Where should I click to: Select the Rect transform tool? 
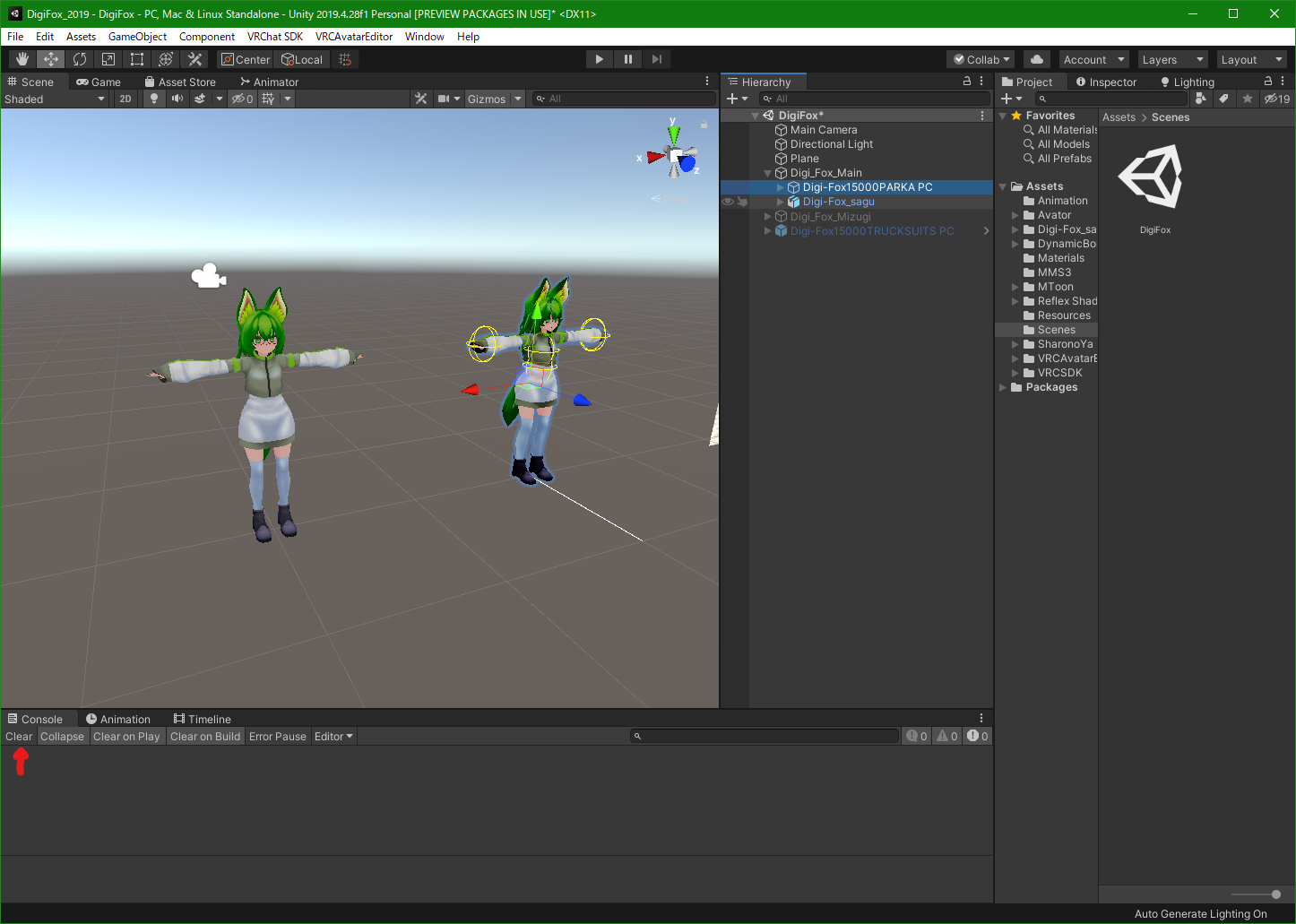(137, 59)
